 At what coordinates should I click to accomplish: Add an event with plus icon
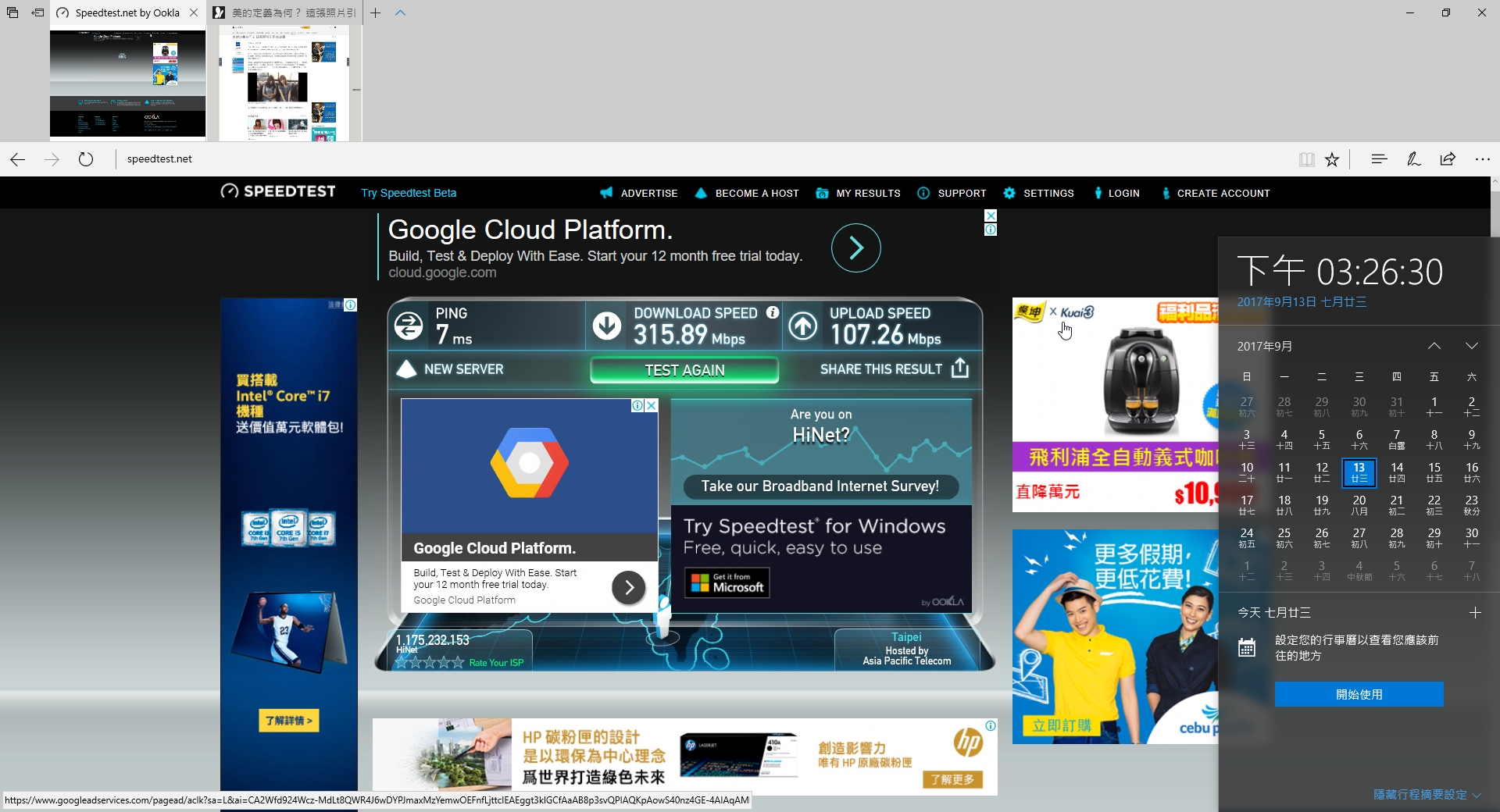(1475, 613)
